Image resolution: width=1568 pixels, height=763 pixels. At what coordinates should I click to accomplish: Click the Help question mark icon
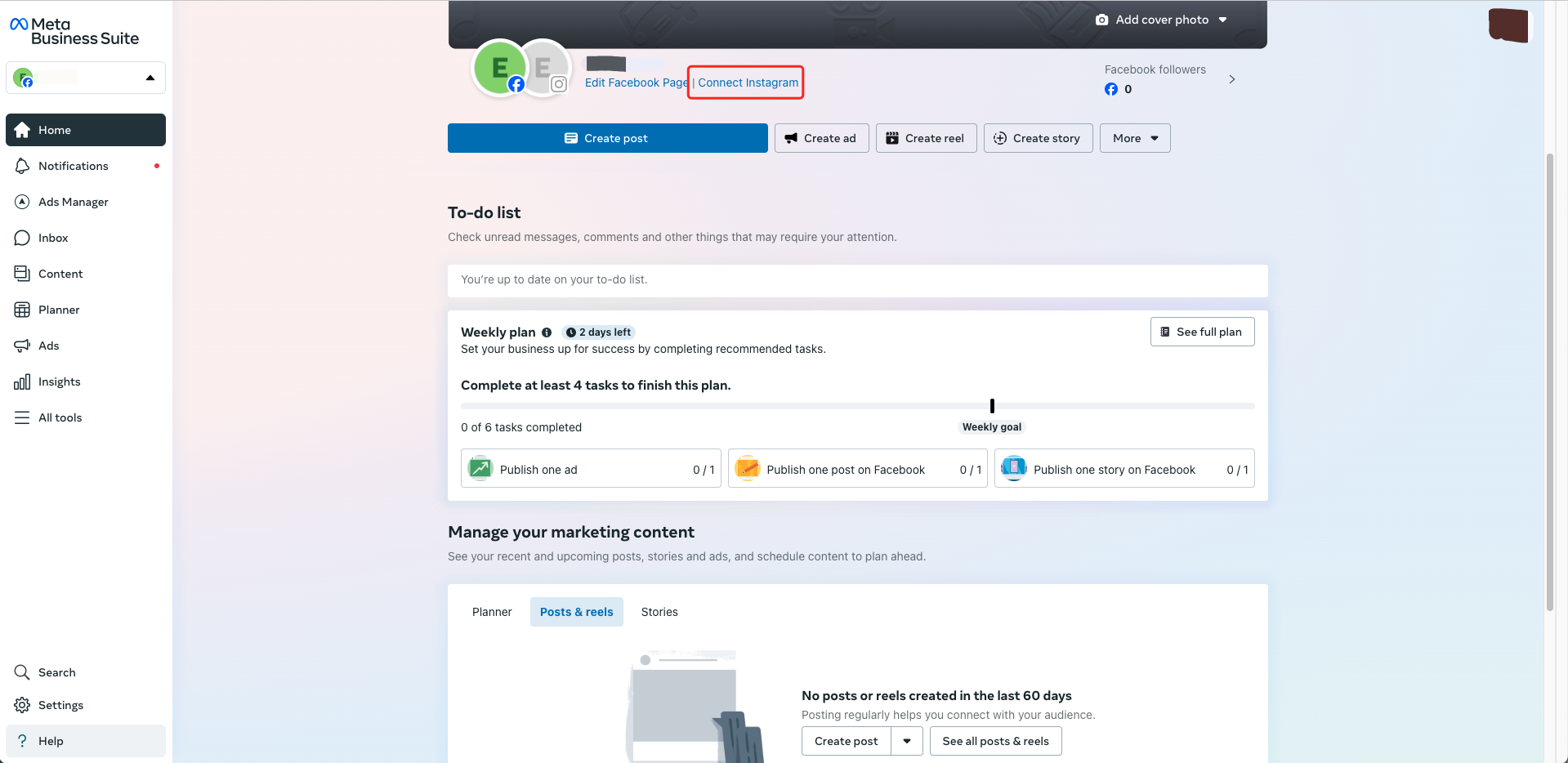coord(22,741)
